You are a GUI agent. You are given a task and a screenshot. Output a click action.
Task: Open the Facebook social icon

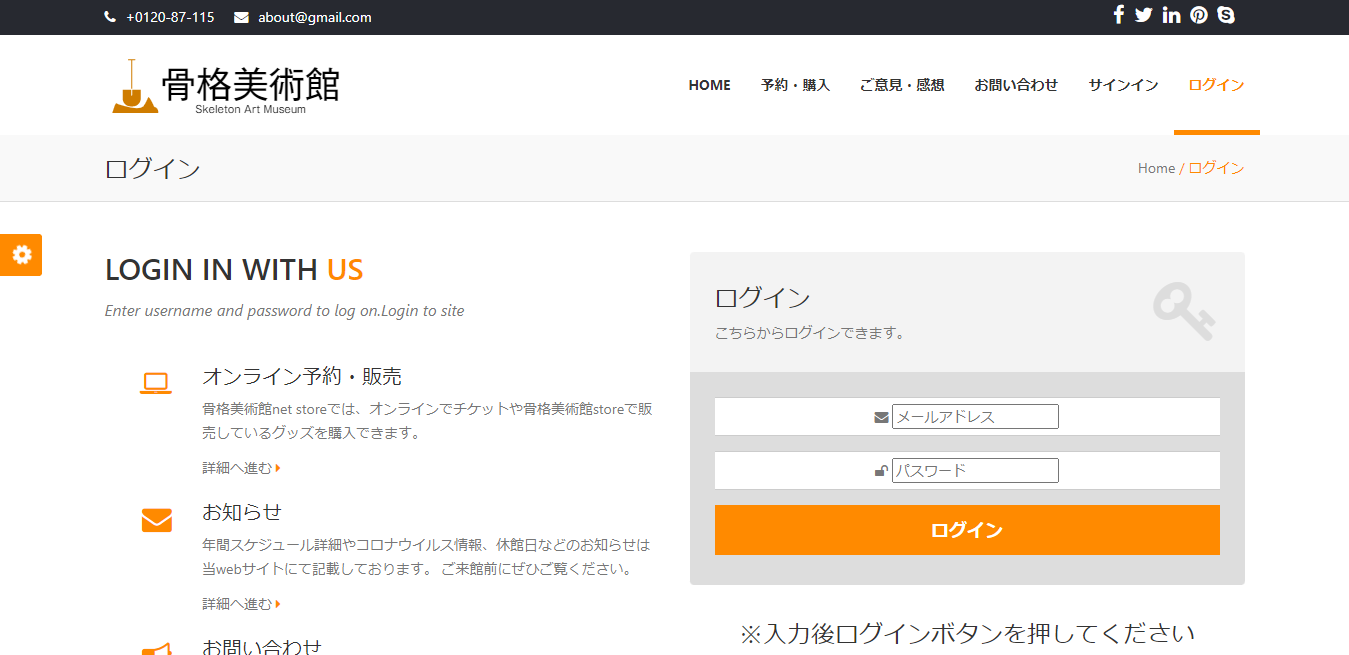point(1118,15)
